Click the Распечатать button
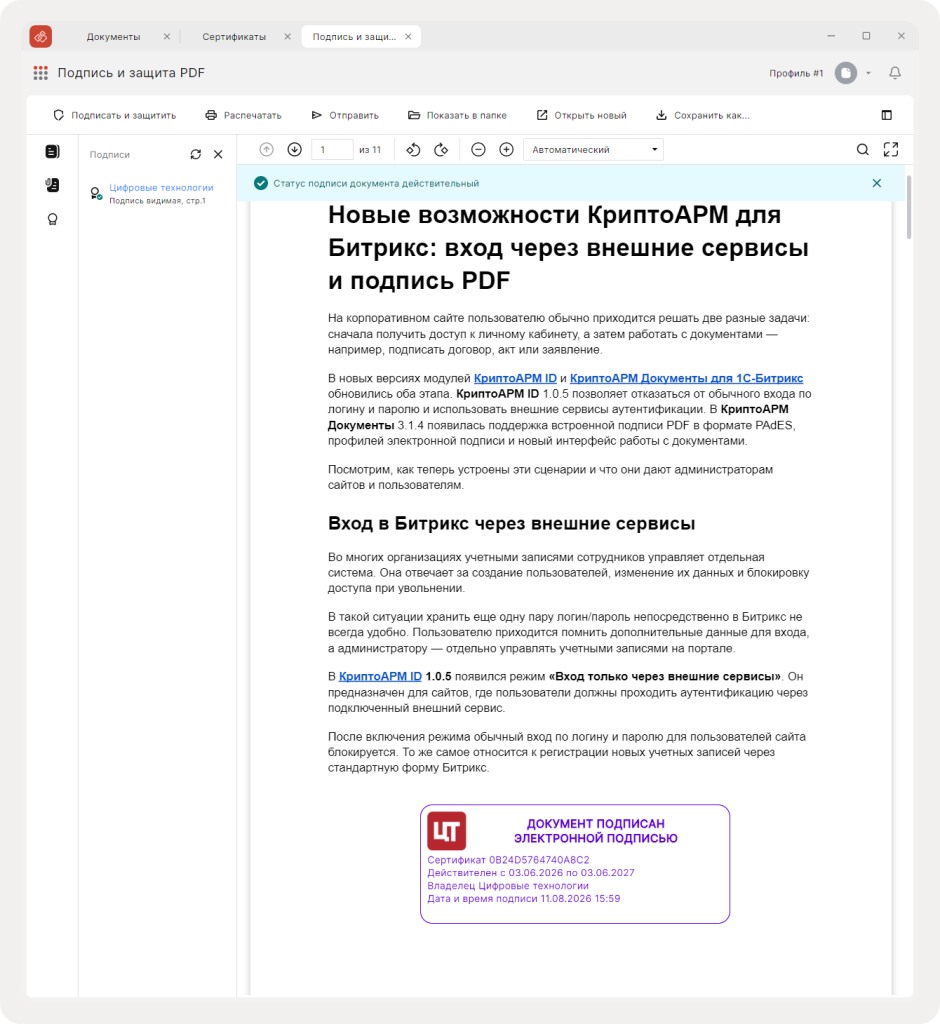940x1024 pixels. (243, 115)
